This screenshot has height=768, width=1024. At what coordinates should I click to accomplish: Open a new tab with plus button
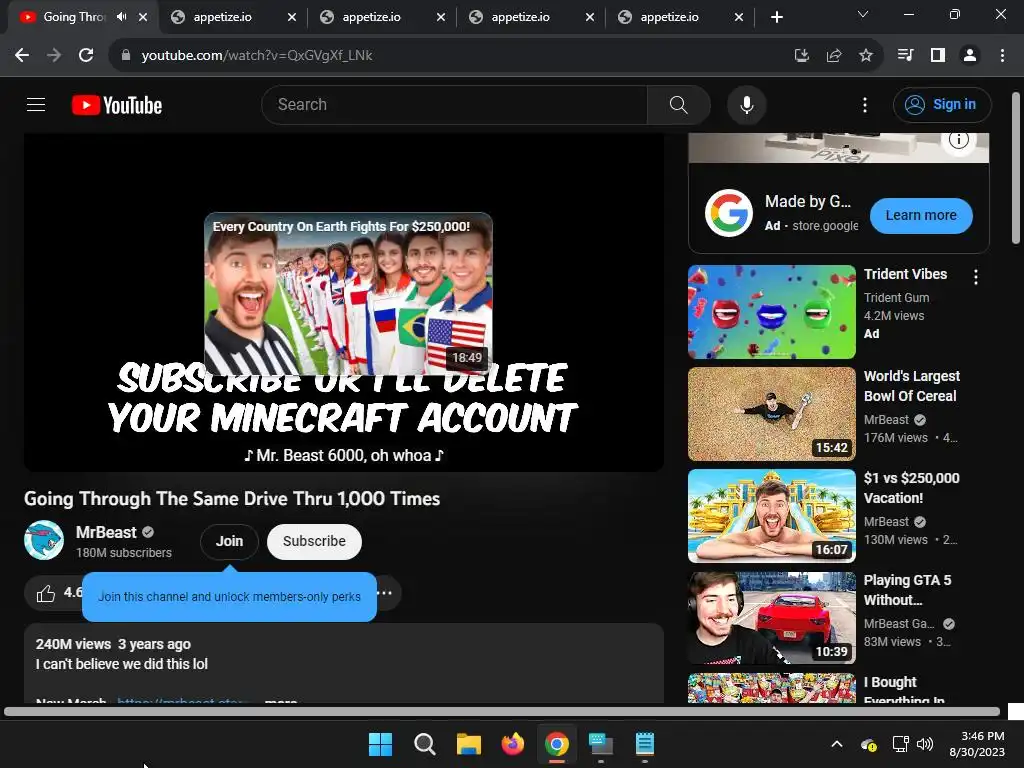click(x=776, y=17)
